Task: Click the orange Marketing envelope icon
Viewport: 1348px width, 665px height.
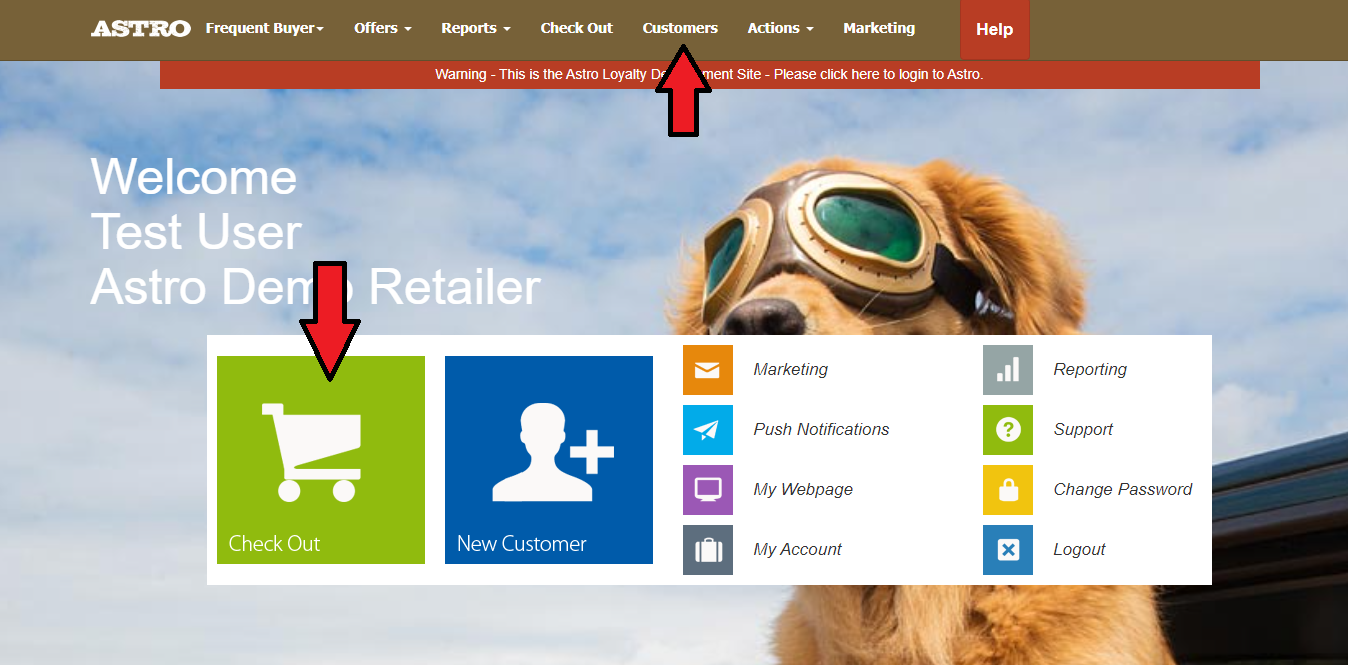Action: pos(708,370)
